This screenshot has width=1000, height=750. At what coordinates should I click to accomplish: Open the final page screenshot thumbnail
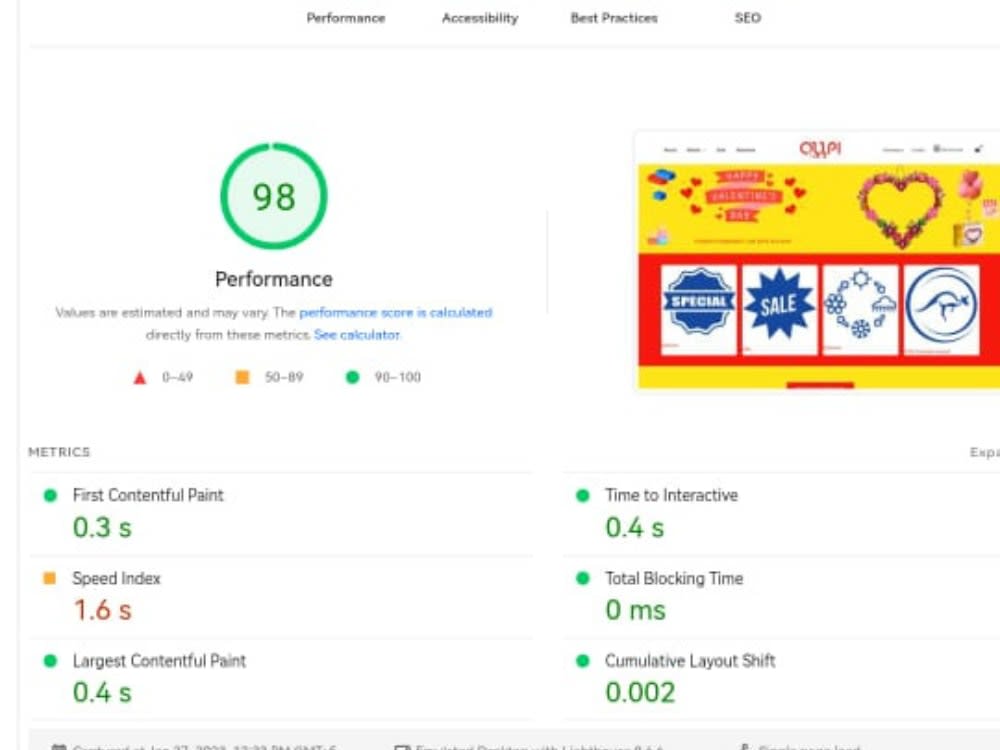pos(818,260)
